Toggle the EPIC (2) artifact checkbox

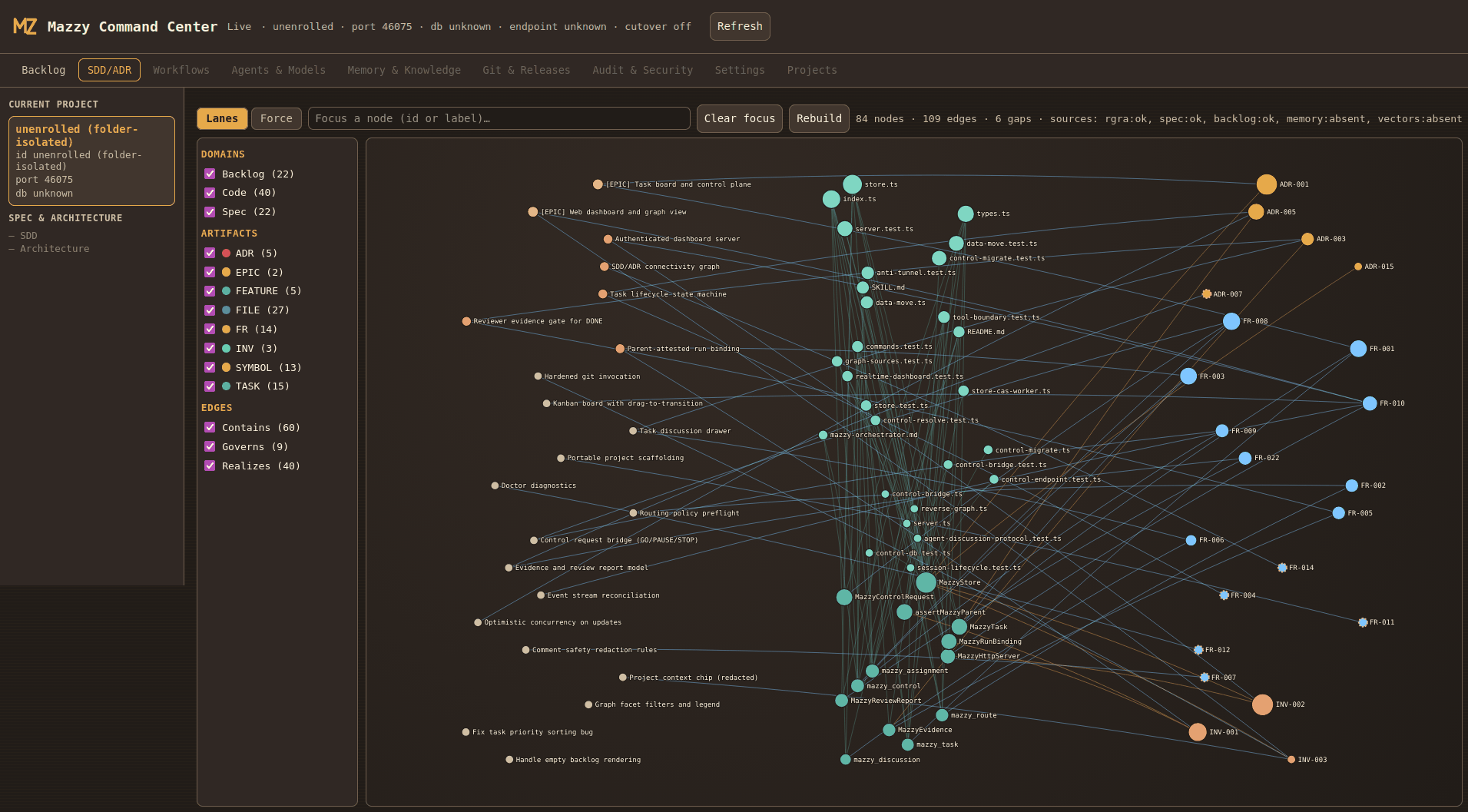click(210, 272)
